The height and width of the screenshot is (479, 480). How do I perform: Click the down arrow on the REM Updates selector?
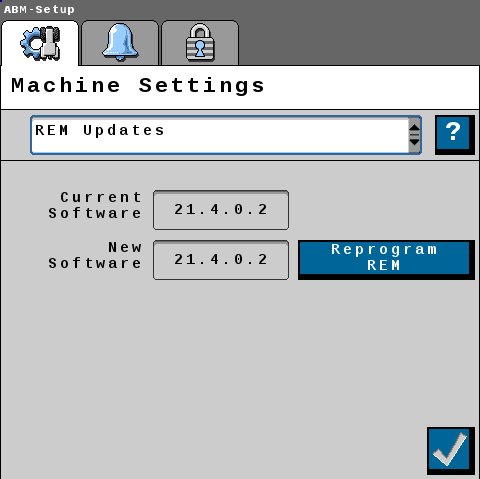click(x=414, y=143)
